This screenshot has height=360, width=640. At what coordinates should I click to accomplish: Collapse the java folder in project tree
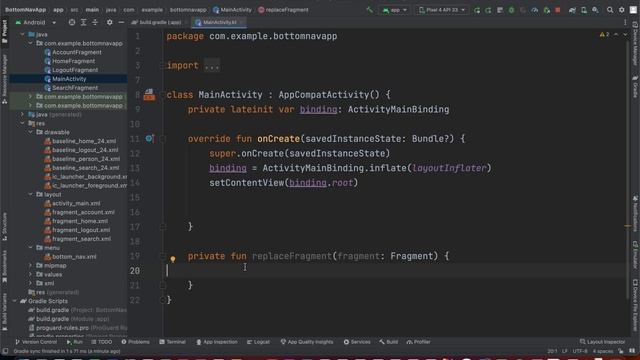[x=22, y=34]
